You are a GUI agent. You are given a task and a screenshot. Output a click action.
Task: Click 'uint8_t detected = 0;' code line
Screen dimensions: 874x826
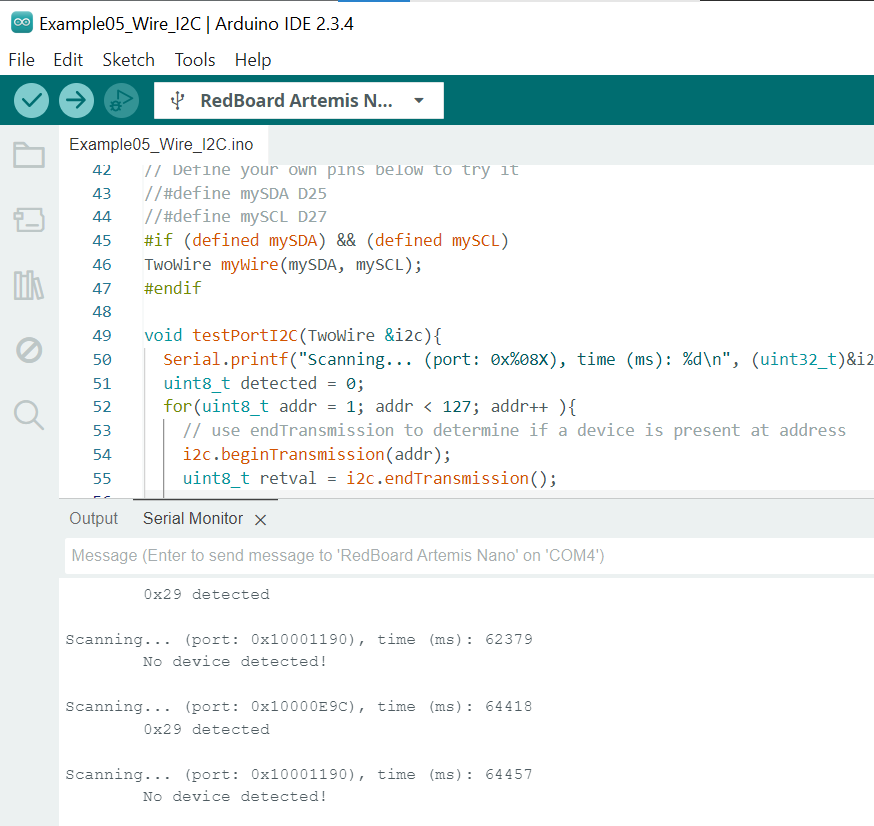tap(264, 383)
